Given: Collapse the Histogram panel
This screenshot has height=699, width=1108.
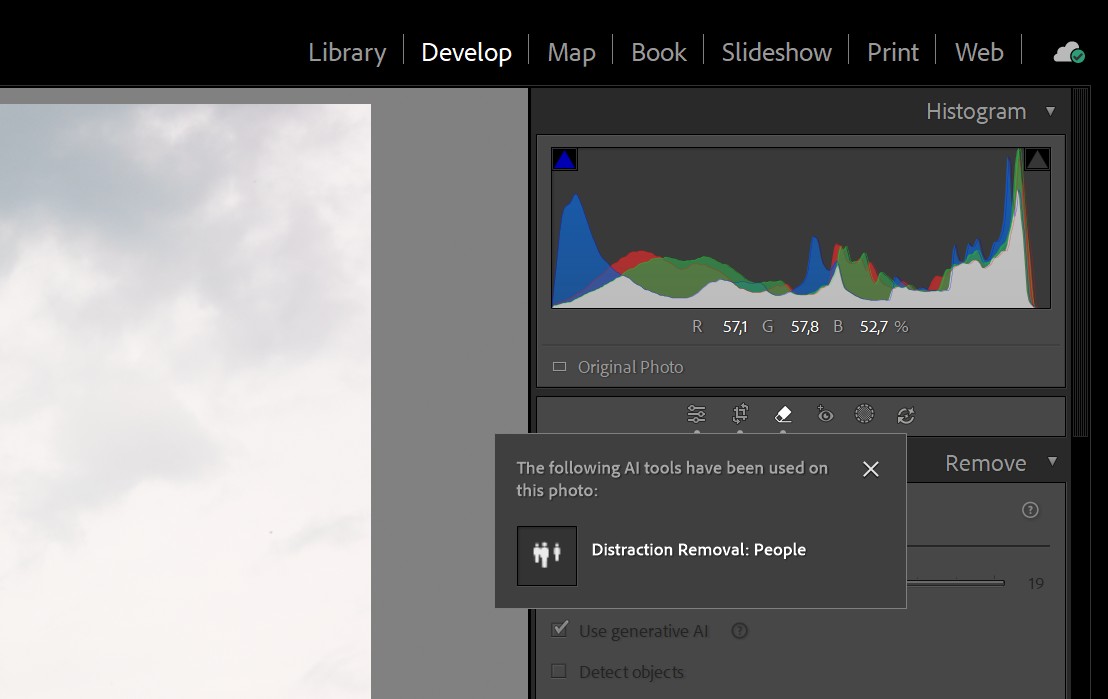Looking at the screenshot, I should pyautogui.click(x=1050, y=111).
